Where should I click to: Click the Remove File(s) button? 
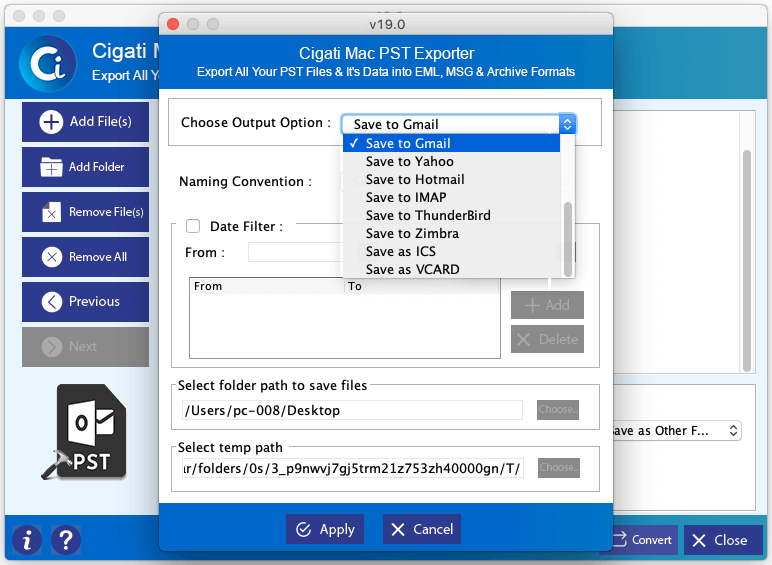point(85,212)
